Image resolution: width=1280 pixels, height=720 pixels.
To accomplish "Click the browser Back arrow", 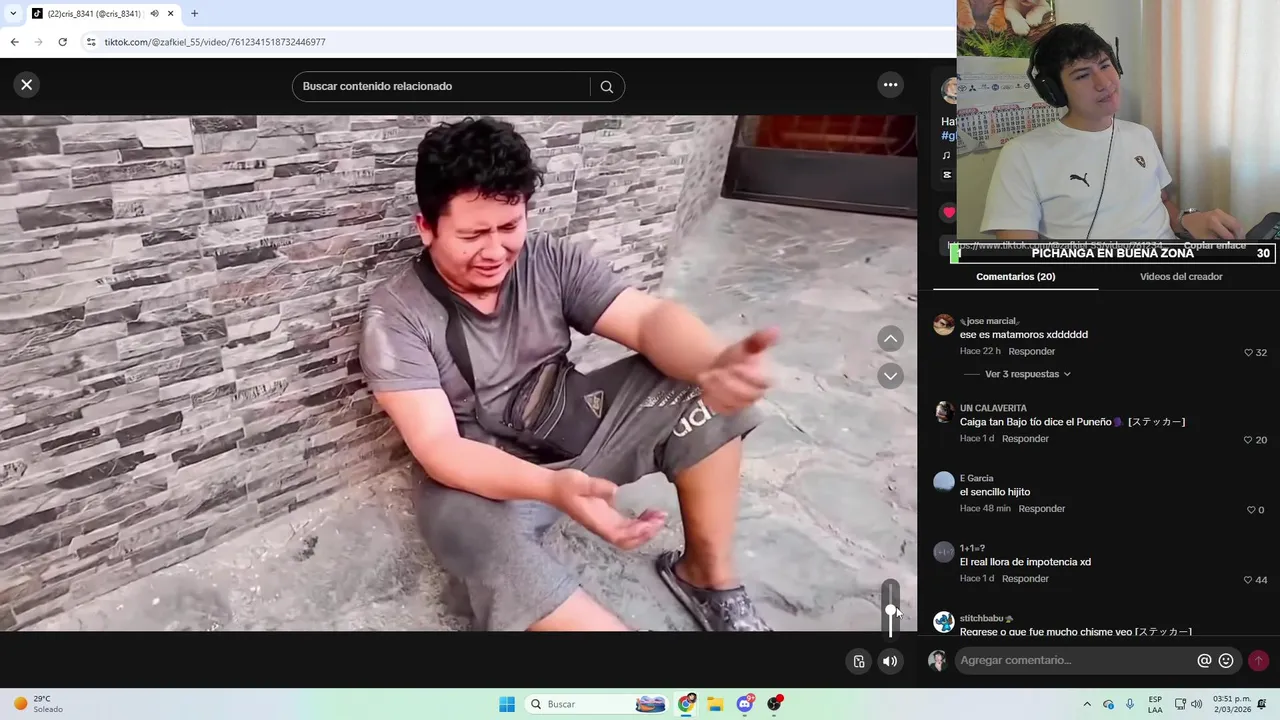I will coord(14,42).
